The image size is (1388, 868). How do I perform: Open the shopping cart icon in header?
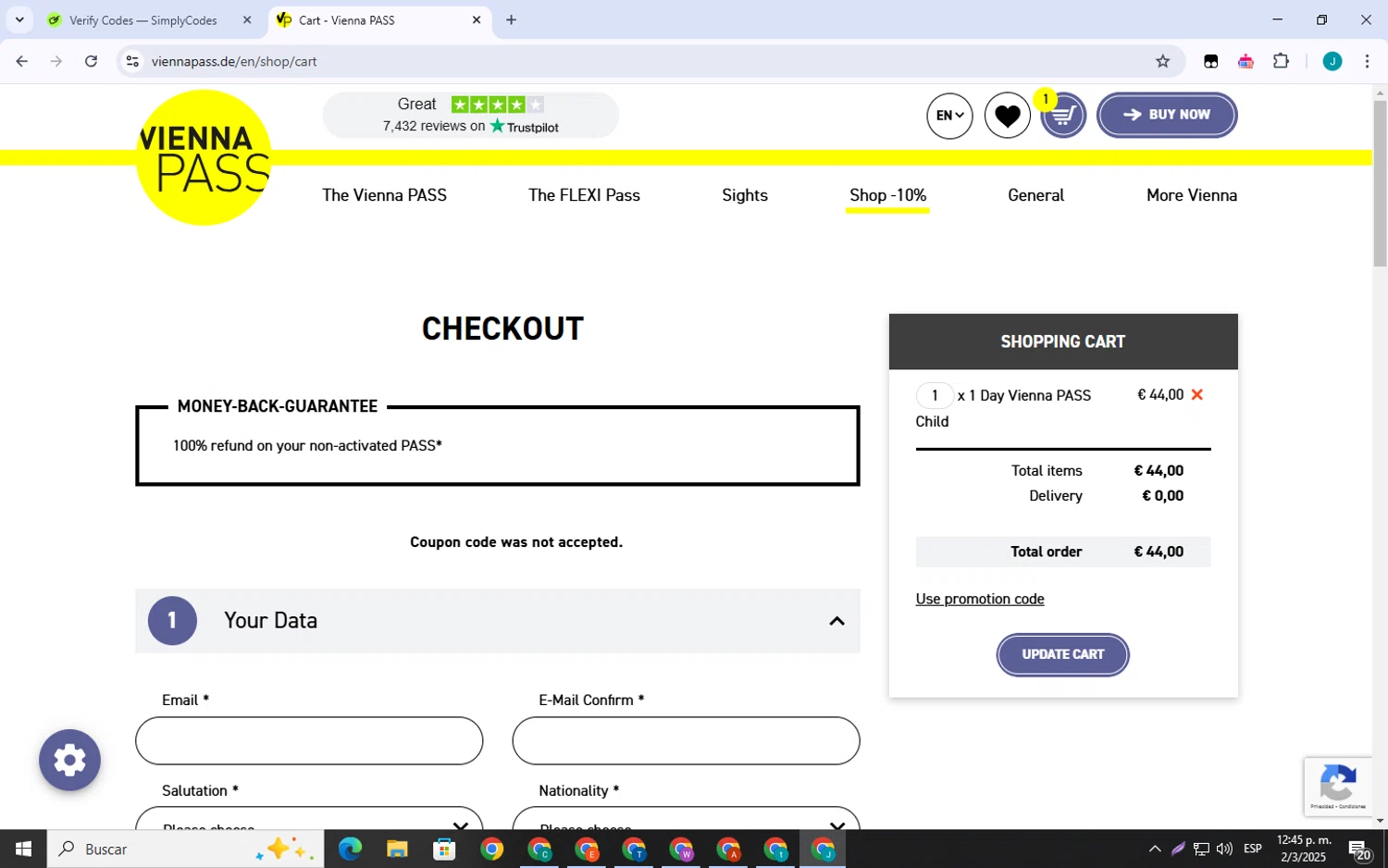pos(1063,116)
